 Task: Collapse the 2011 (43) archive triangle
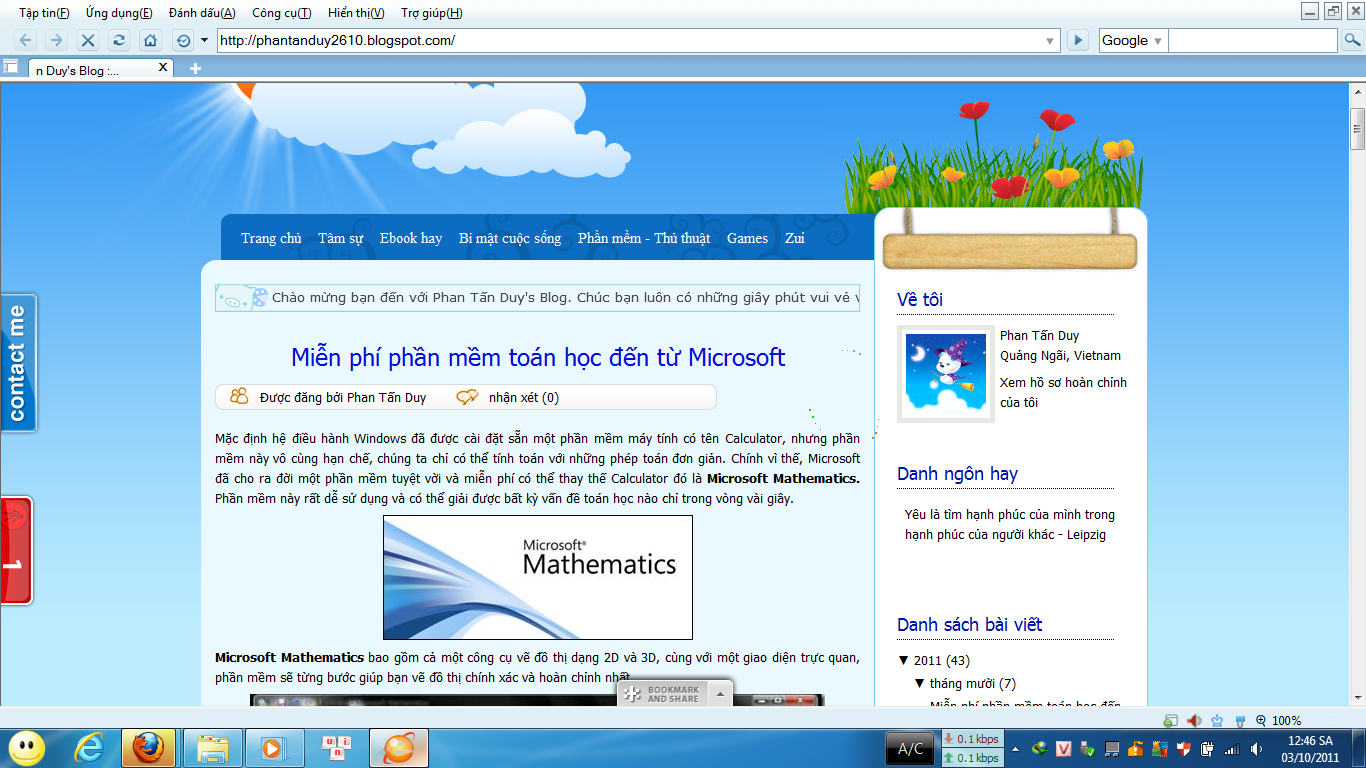[x=904, y=660]
